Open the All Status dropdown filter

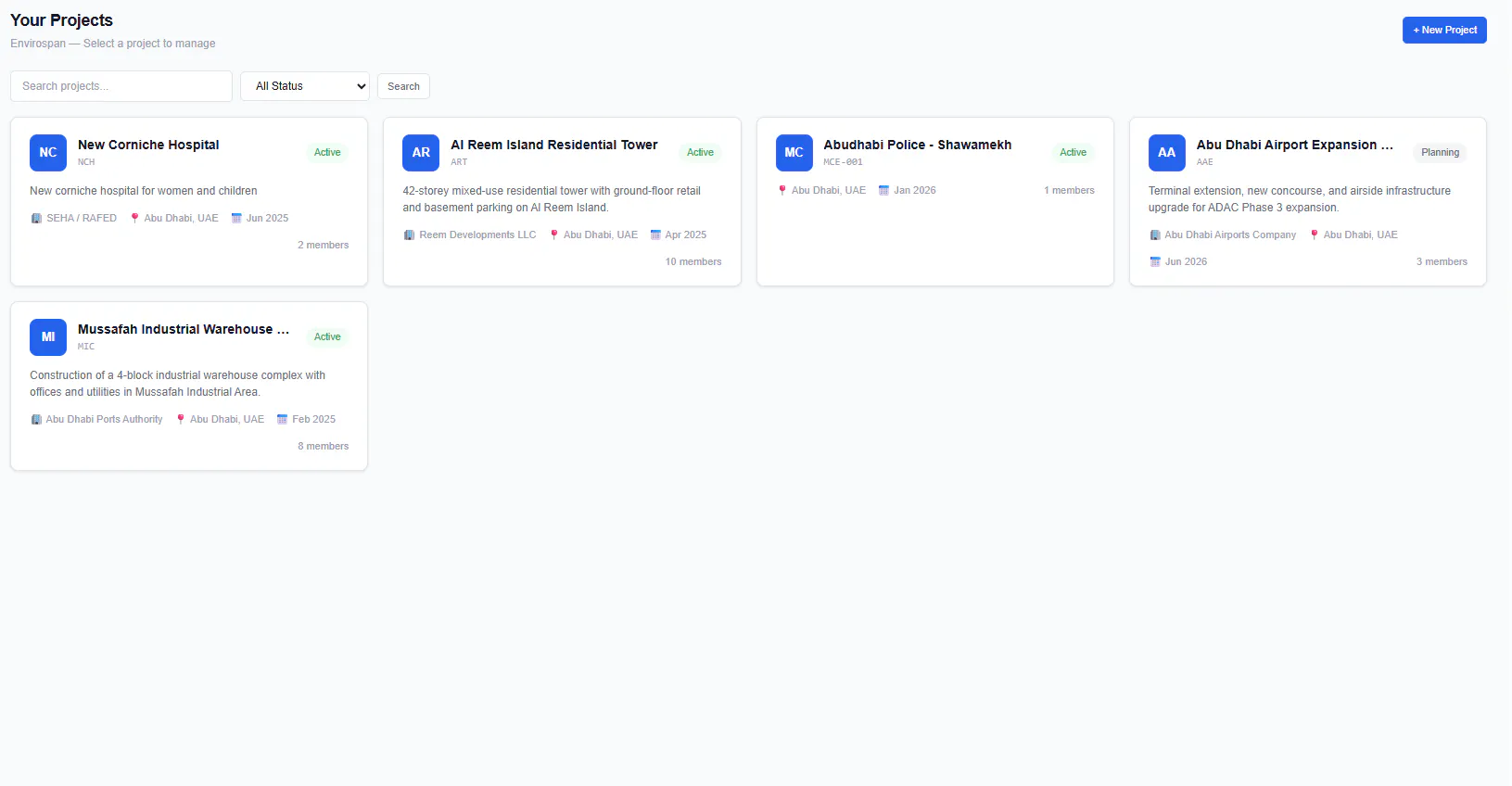(305, 86)
